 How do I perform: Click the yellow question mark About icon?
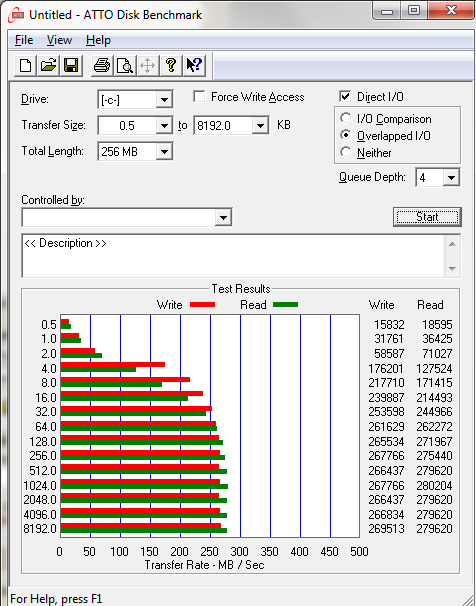pos(171,65)
